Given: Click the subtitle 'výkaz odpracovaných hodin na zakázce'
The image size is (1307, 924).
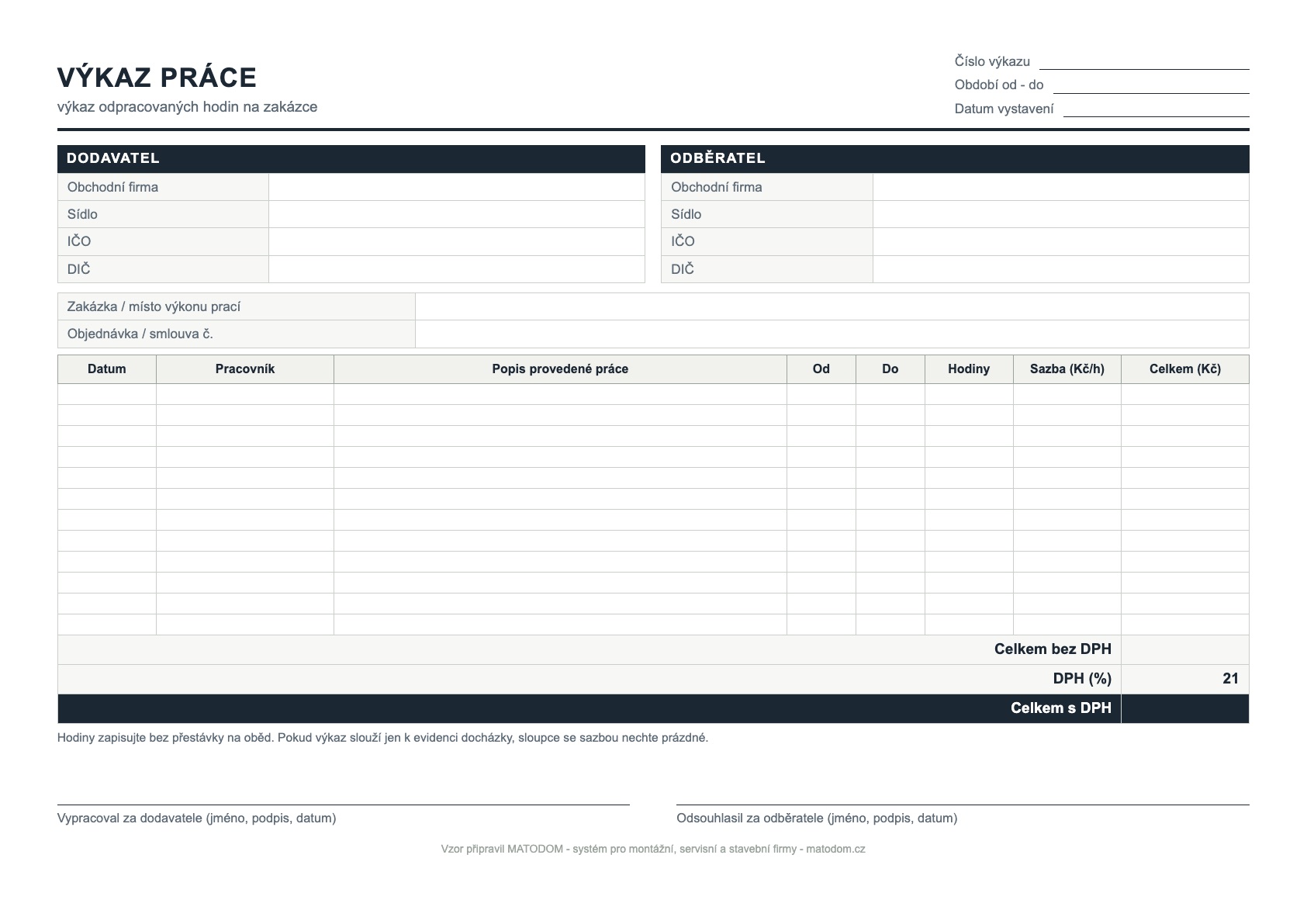Looking at the screenshot, I should [187, 107].
